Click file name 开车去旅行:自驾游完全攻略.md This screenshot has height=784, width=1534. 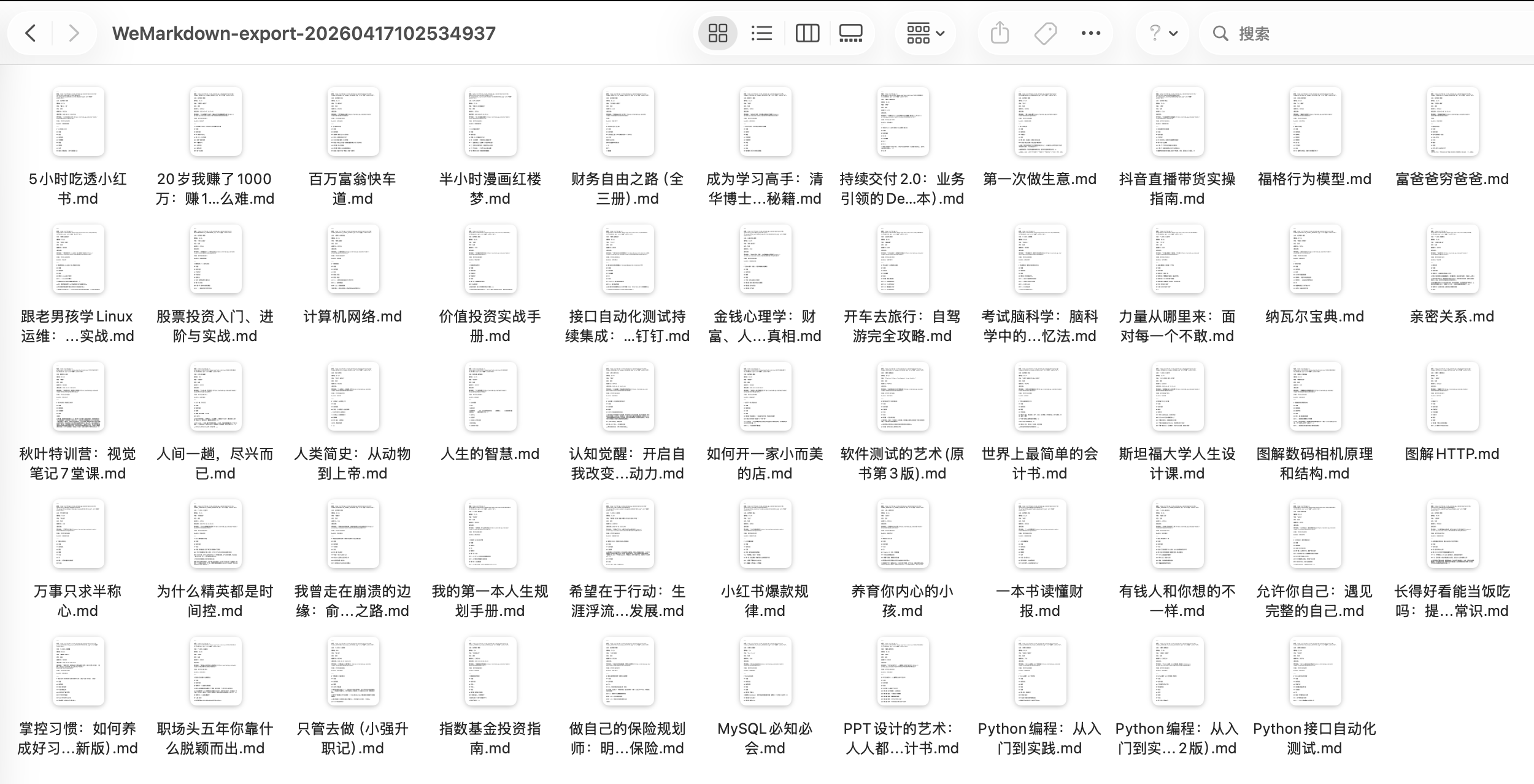pyautogui.click(x=903, y=326)
